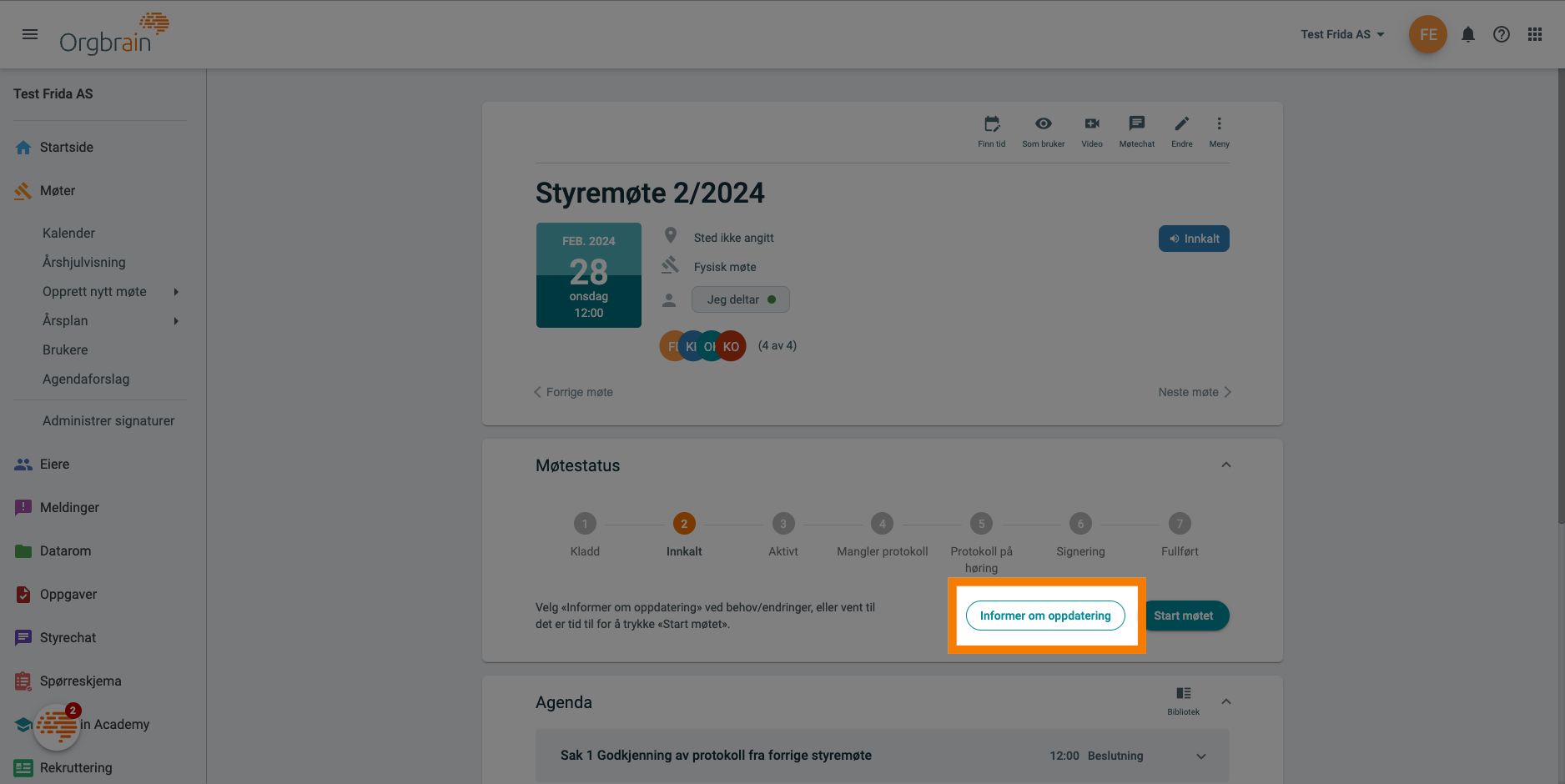Click the Styremøte 2/2024 title
Screen dimensions: 1565x784
pos(650,193)
